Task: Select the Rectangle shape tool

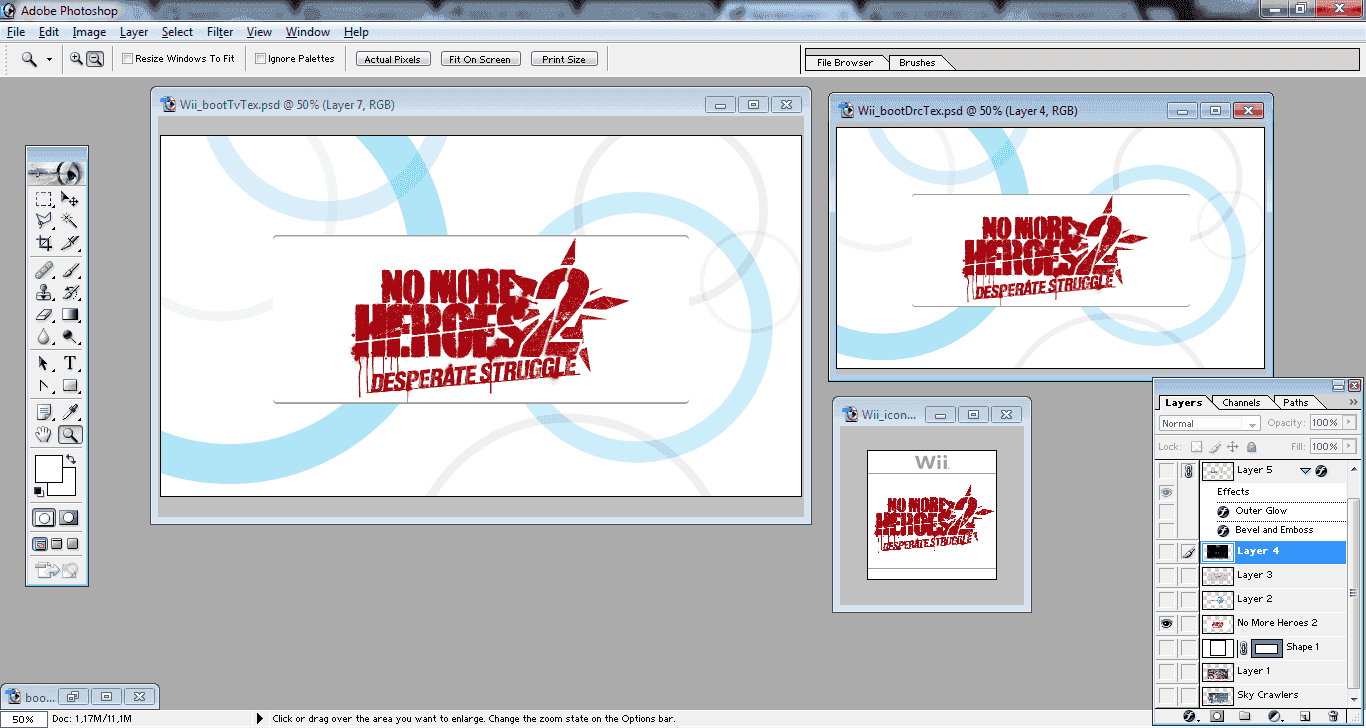Action: point(70,385)
